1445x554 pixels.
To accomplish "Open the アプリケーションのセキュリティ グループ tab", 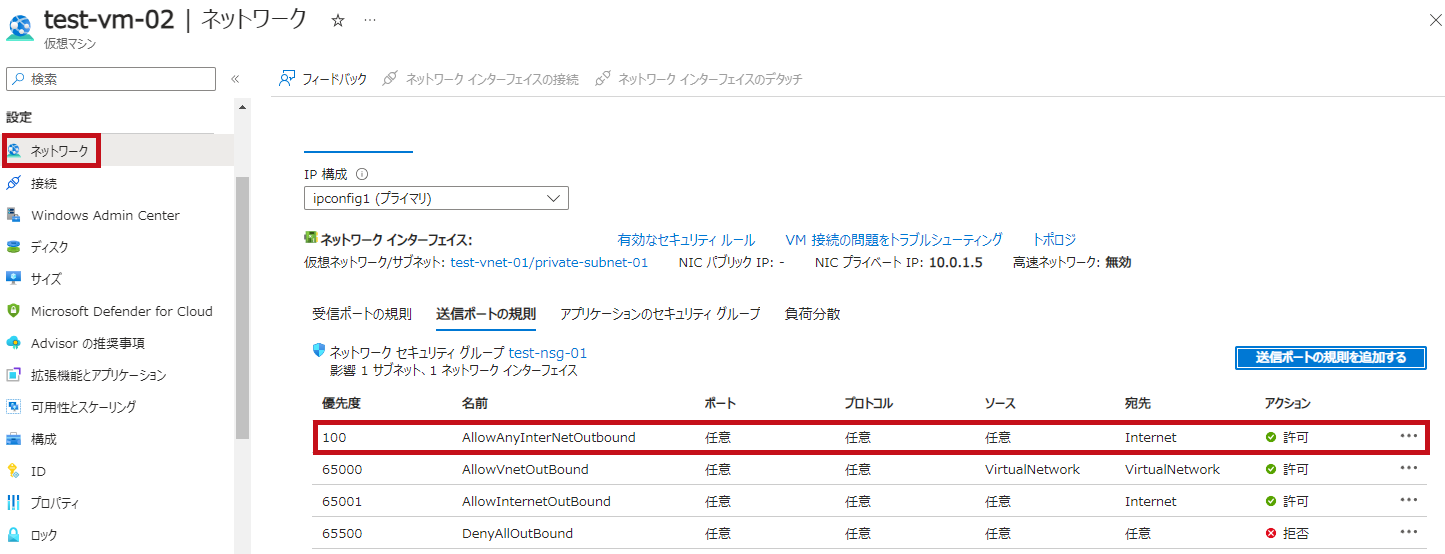I will click(660, 314).
